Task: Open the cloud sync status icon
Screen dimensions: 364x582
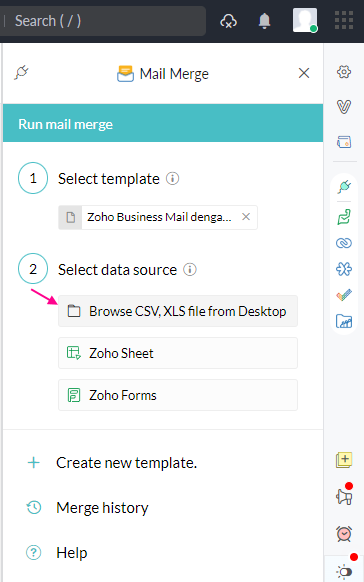Action: pos(228,21)
